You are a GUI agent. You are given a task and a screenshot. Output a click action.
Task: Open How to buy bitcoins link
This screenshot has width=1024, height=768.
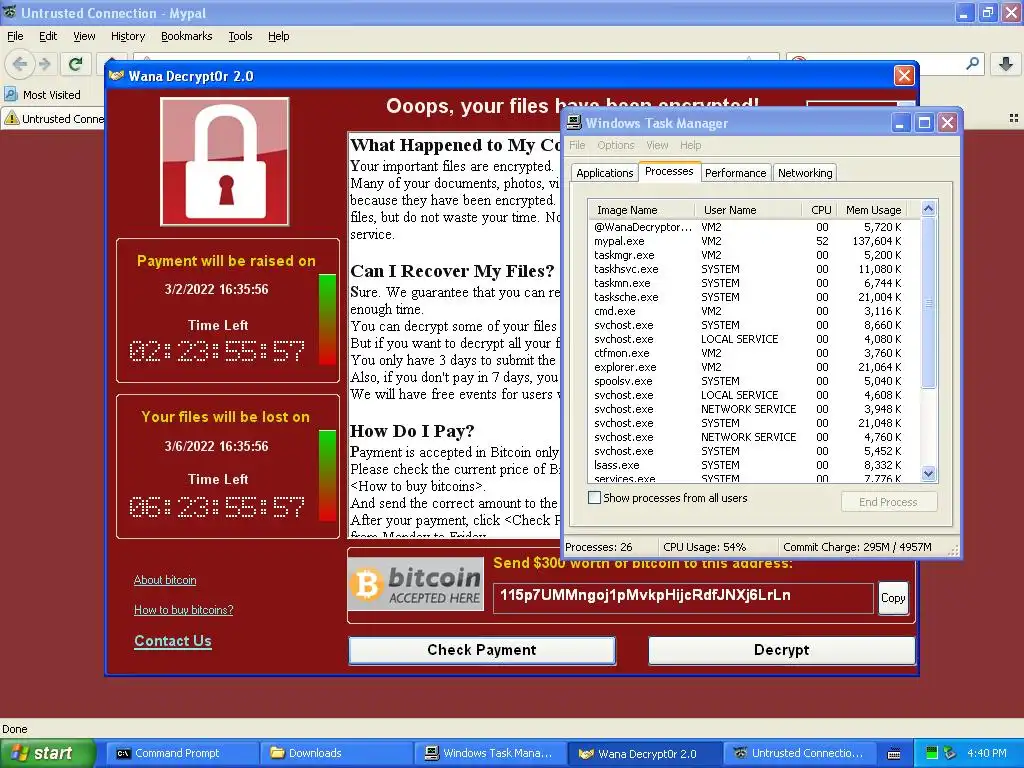pyautogui.click(x=184, y=610)
